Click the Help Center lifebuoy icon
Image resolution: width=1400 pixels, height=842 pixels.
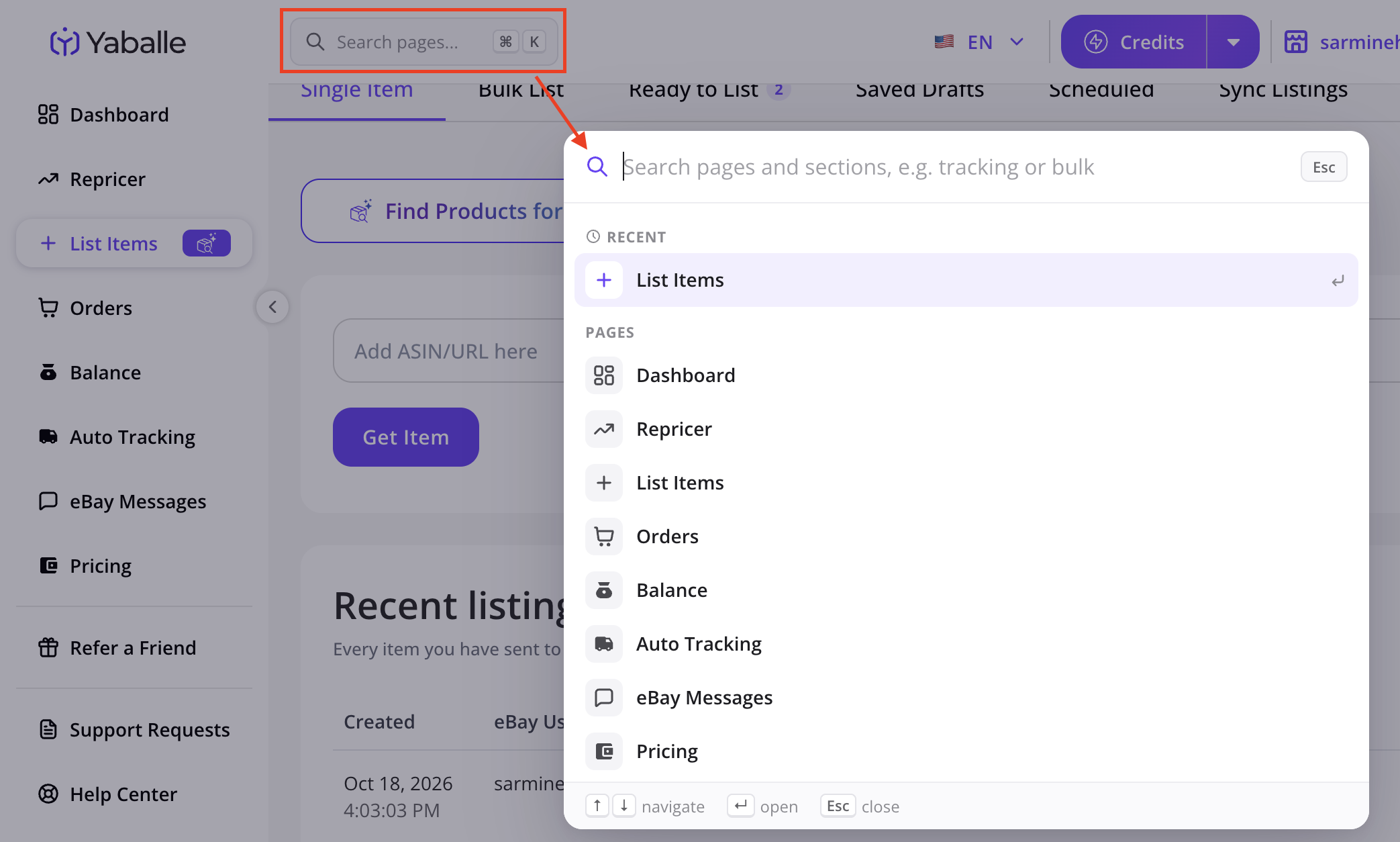pos(48,794)
